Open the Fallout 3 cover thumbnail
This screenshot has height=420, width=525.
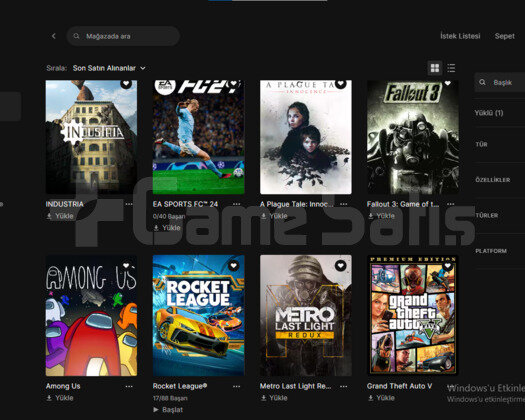(x=413, y=137)
